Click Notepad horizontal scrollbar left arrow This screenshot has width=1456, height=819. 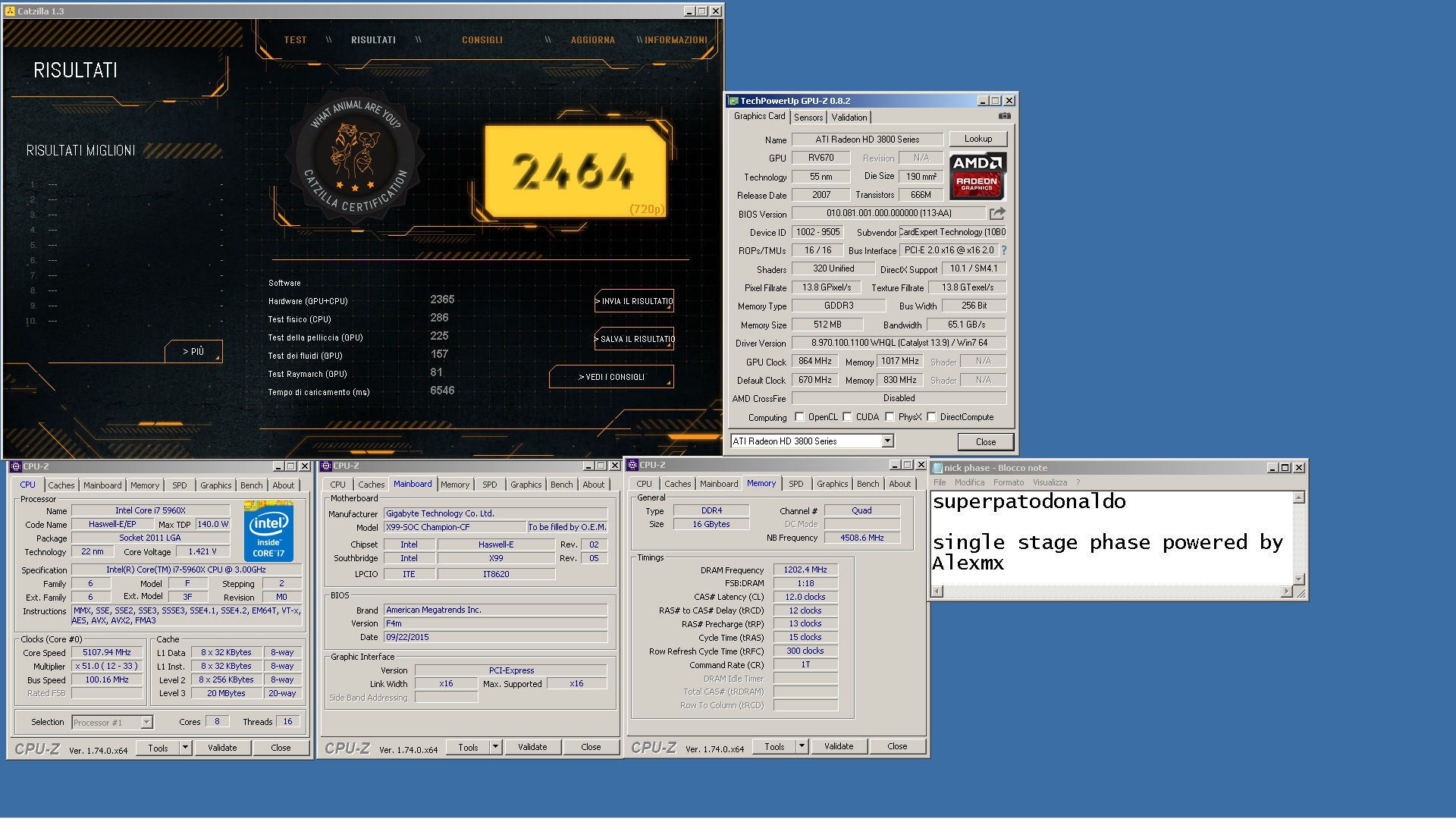(x=937, y=591)
